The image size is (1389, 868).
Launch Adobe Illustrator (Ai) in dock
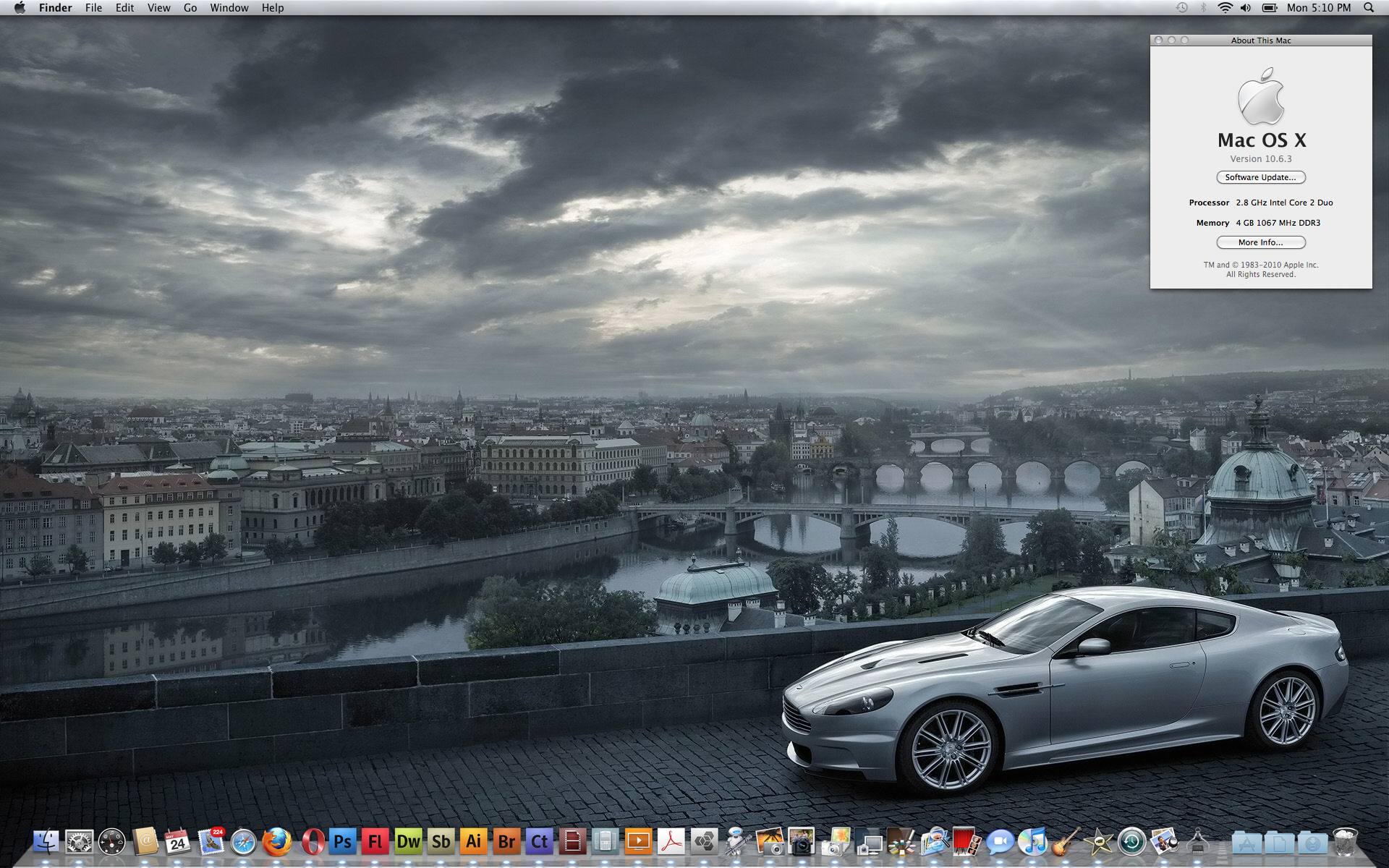click(x=474, y=842)
